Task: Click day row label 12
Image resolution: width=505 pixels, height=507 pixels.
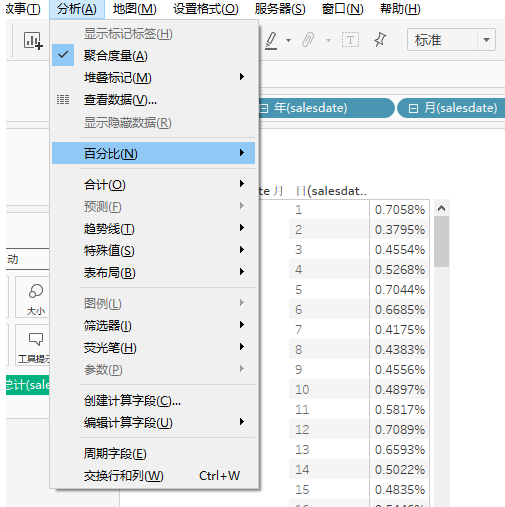Action: 302,430
